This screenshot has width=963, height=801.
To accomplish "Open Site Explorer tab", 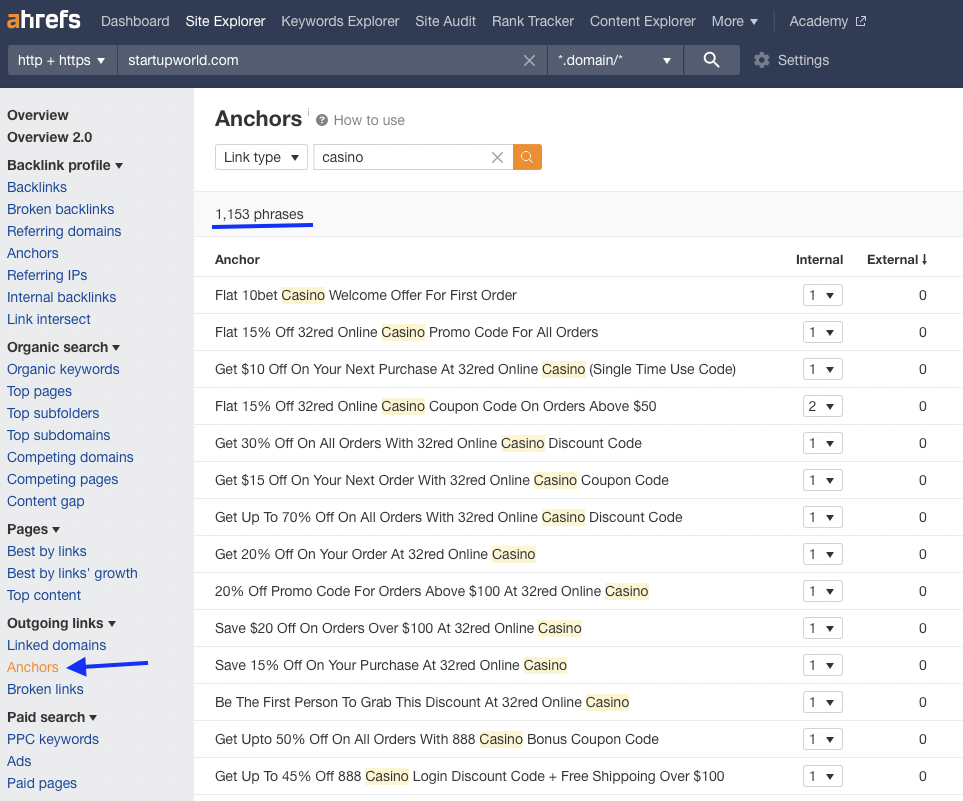I will click(x=225, y=21).
